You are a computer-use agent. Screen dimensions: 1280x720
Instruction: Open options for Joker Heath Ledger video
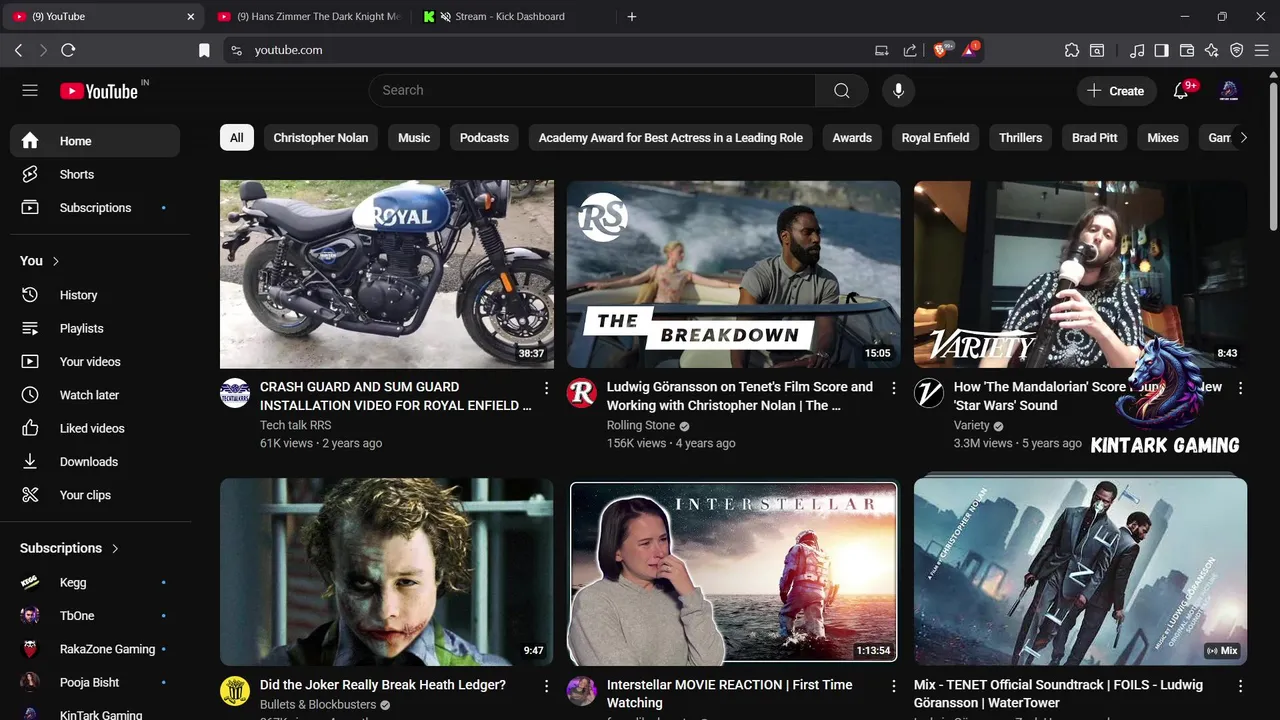546,686
